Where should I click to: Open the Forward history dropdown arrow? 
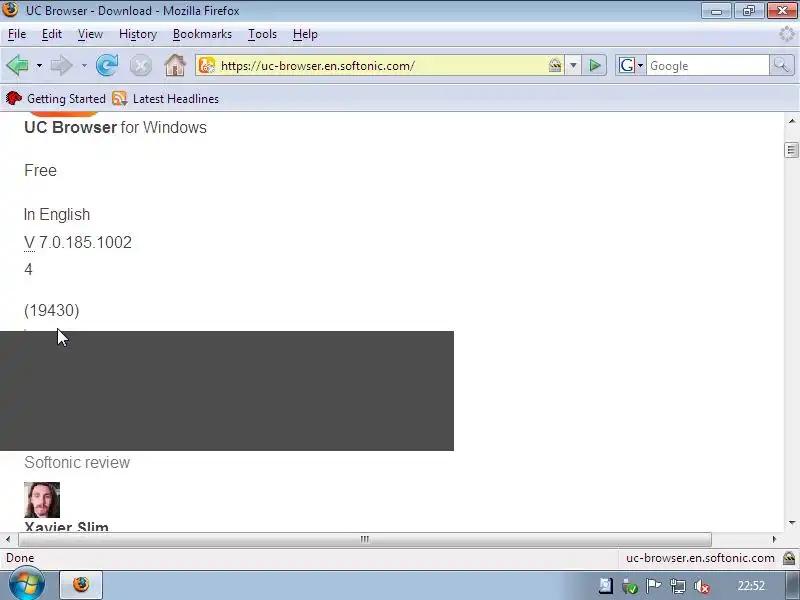(x=84, y=66)
